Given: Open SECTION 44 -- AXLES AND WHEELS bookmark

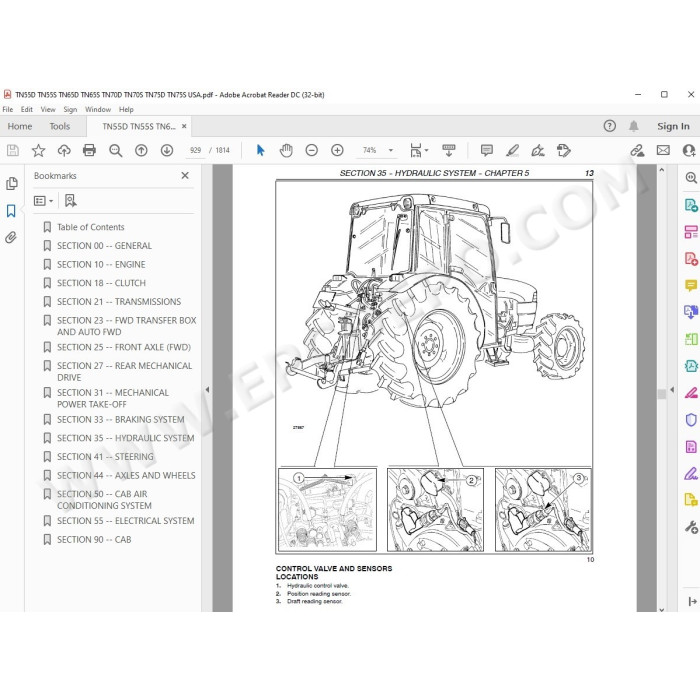Looking at the screenshot, I should [x=126, y=475].
